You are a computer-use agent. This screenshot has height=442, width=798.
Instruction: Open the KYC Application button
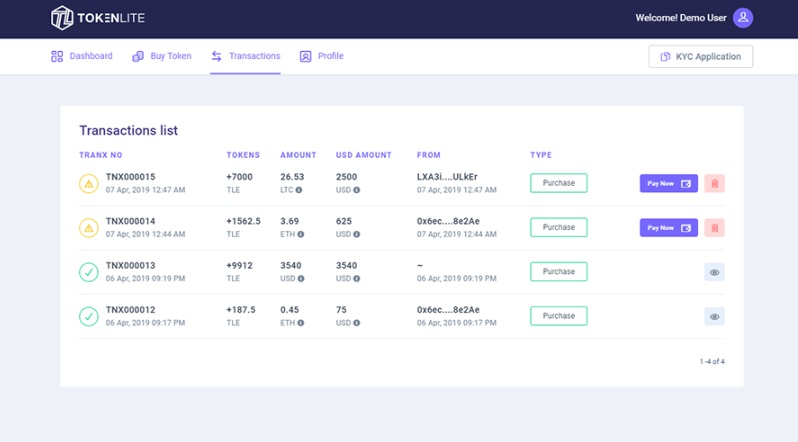tap(700, 57)
